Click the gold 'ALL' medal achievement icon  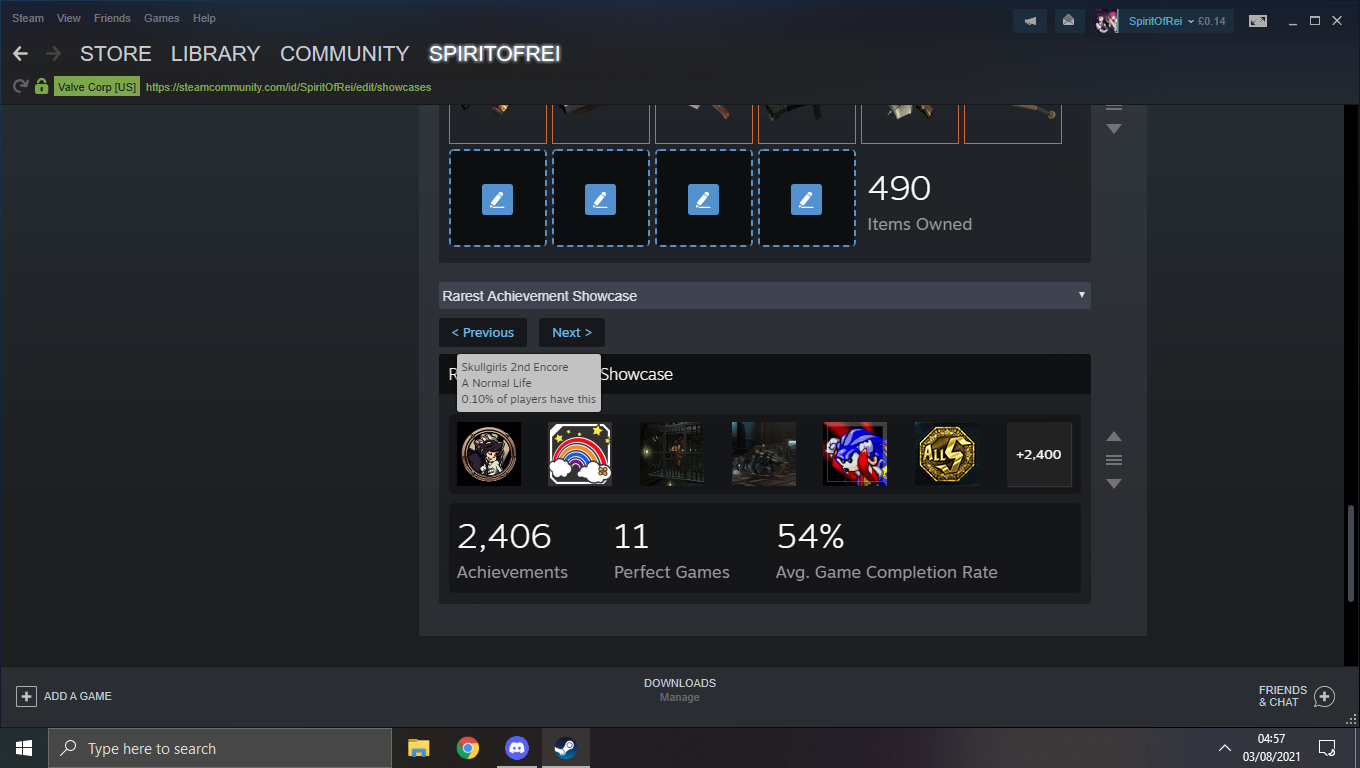tap(946, 453)
